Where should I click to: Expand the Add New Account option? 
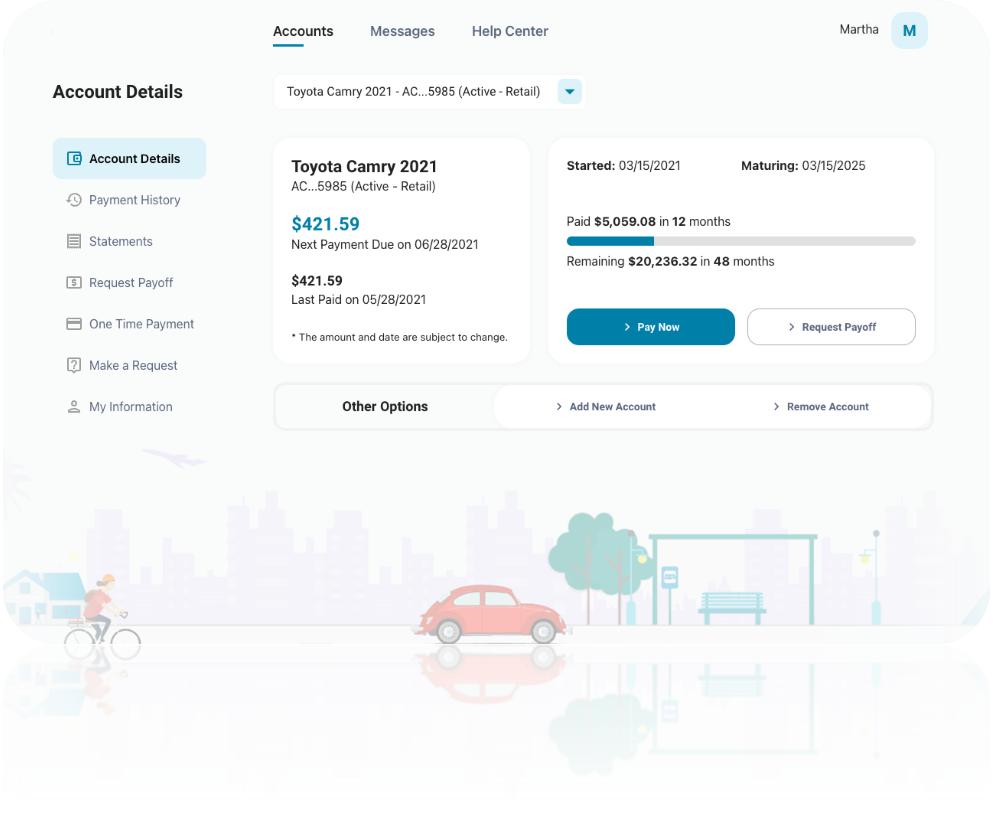tap(606, 407)
